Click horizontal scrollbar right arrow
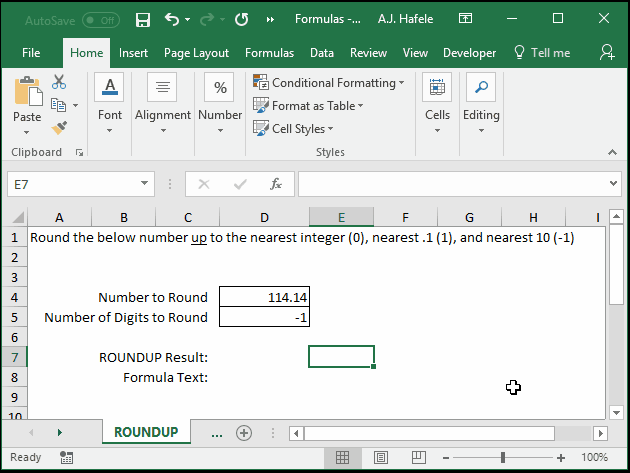 click(601, 433)
